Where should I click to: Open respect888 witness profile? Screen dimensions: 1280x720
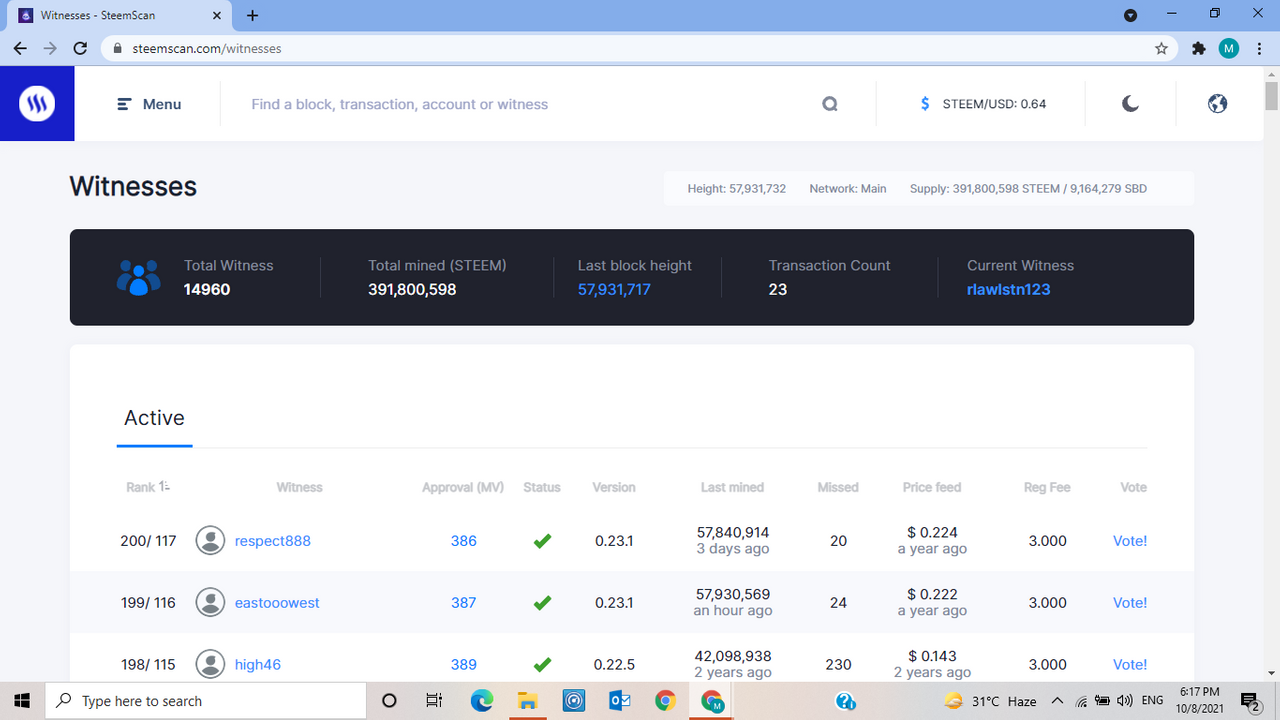(x=273, y=541)
